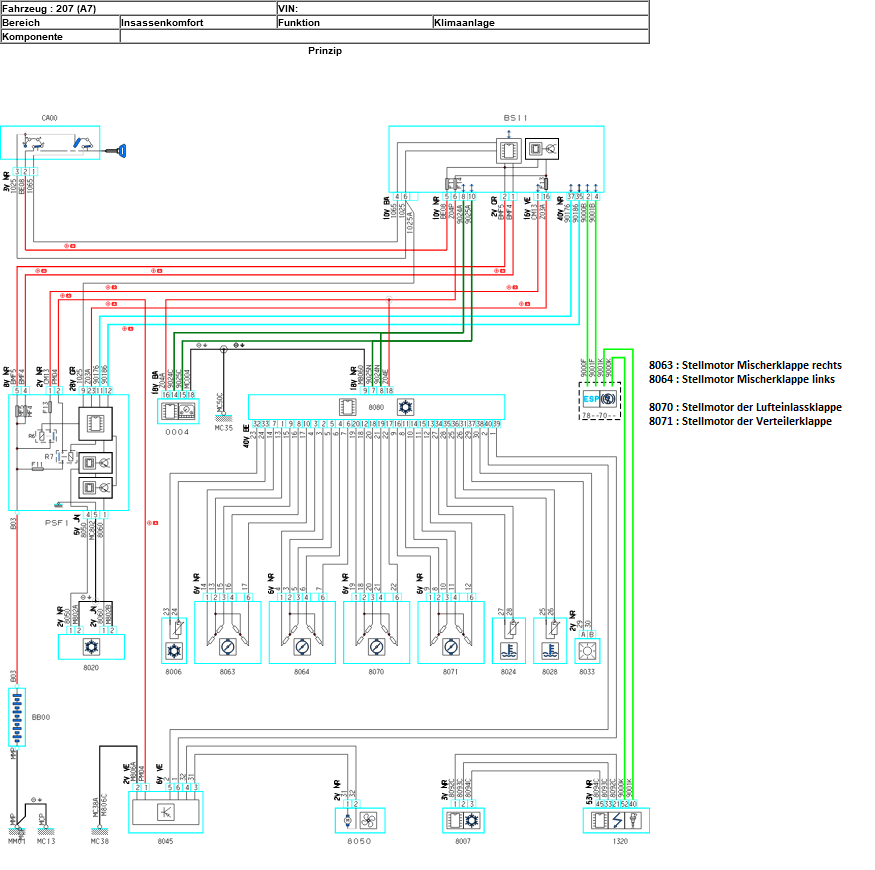Viewport: 875px width, 870px height.
Task: Click the blue ignition key symbol at CA00
Action: point(122,150)
